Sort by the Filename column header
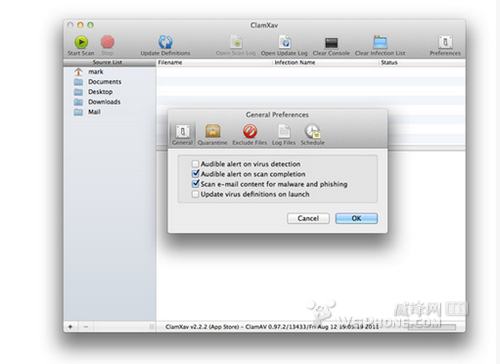Screen dimensions: 500x364 [214, 62]
